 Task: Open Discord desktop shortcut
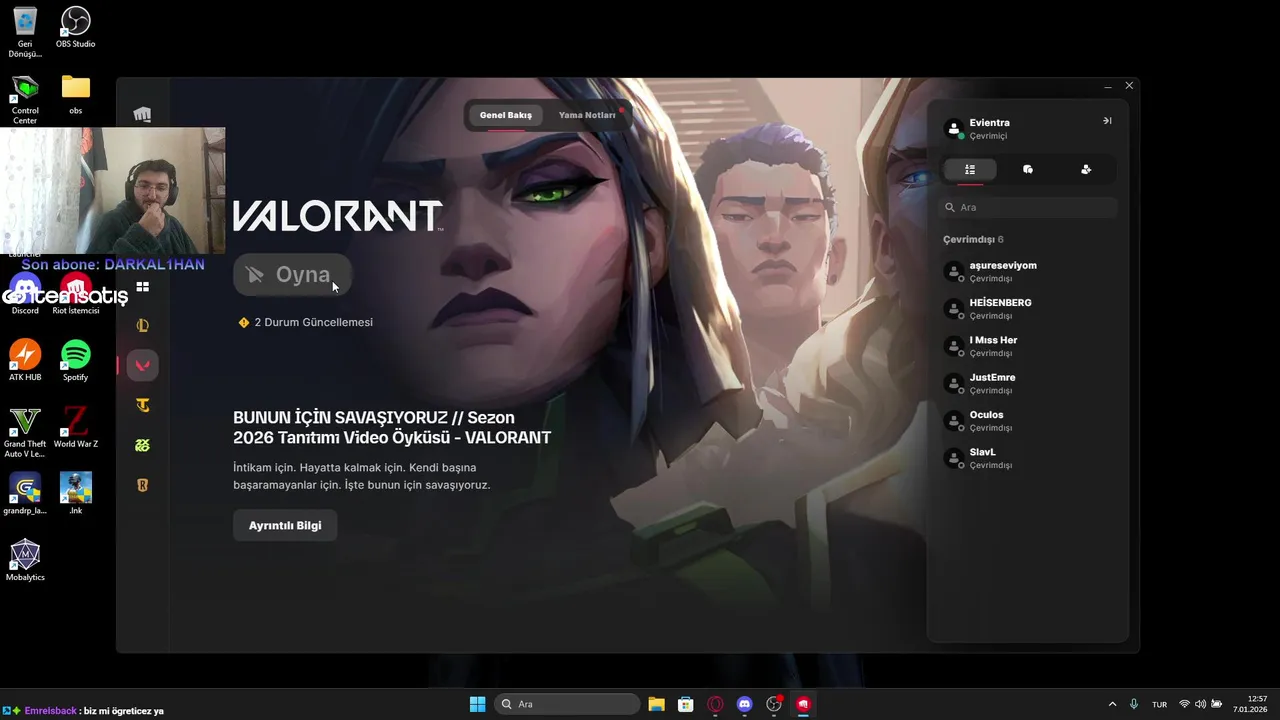pos(25,295)
